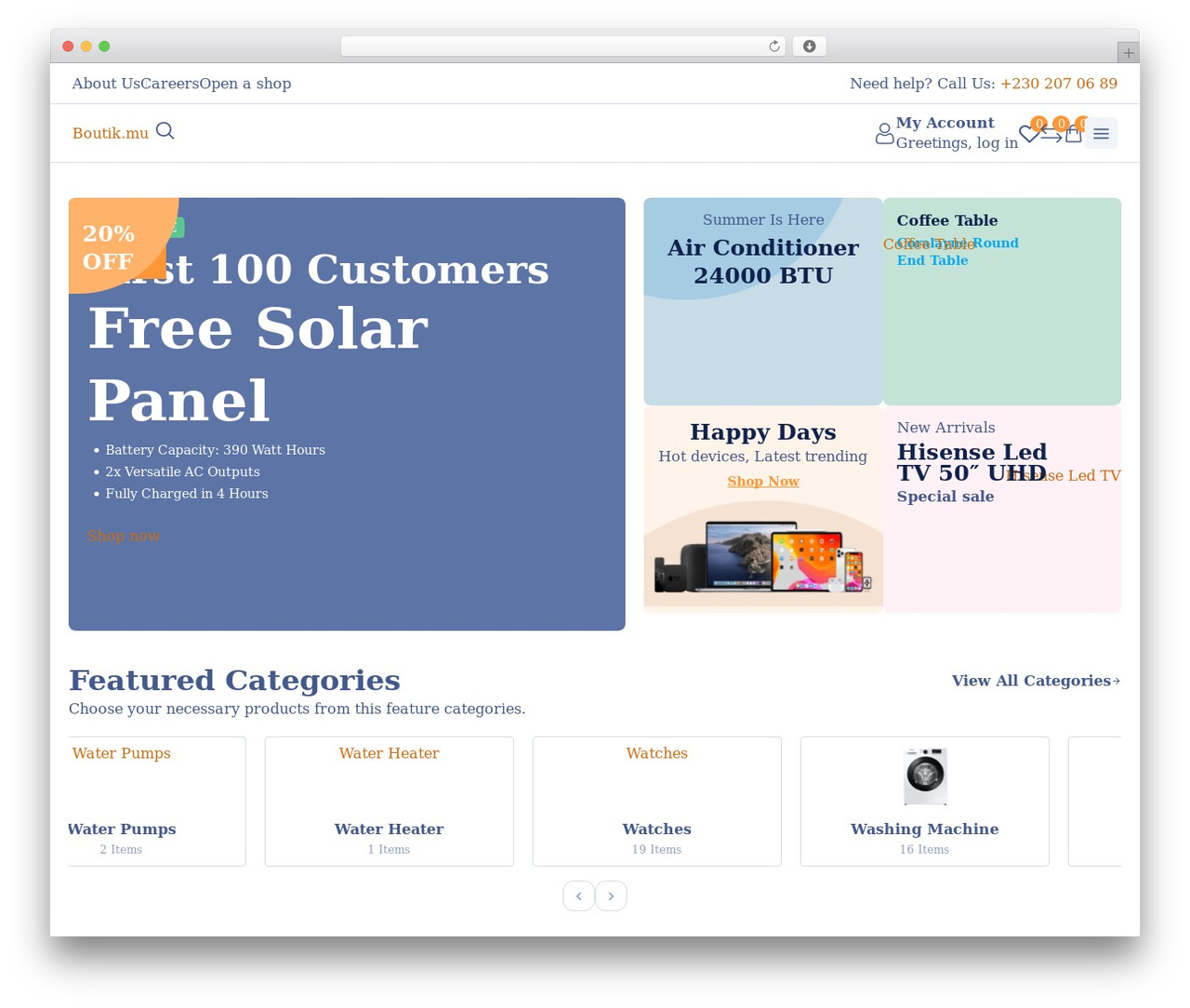Call the +230 207 06 89 number link
Viewport: 1190px width, 1008px height.
click(x=1059, y=84)
